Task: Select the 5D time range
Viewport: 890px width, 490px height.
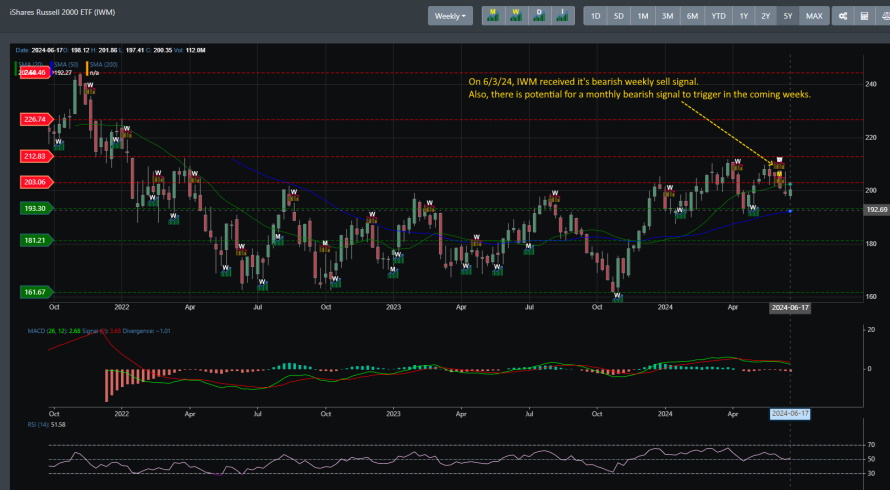Action: [x=619, y=16]
